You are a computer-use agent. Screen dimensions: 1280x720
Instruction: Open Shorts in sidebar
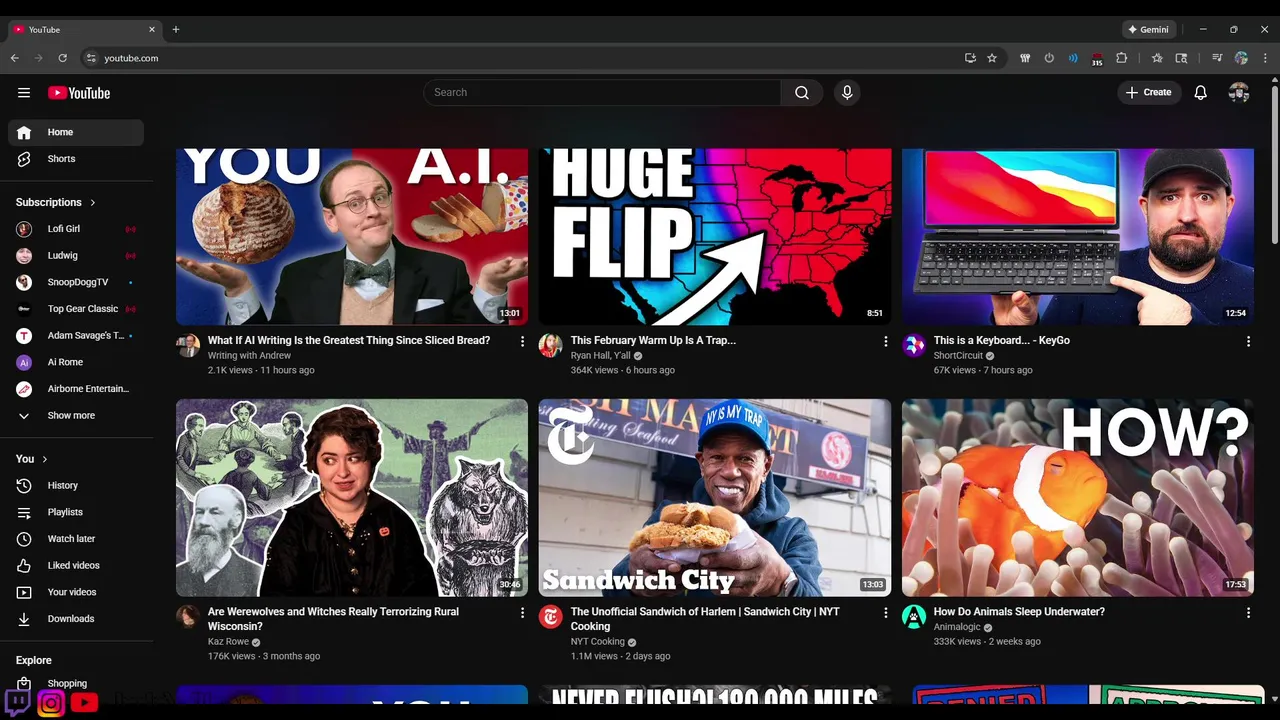point(76,159)
